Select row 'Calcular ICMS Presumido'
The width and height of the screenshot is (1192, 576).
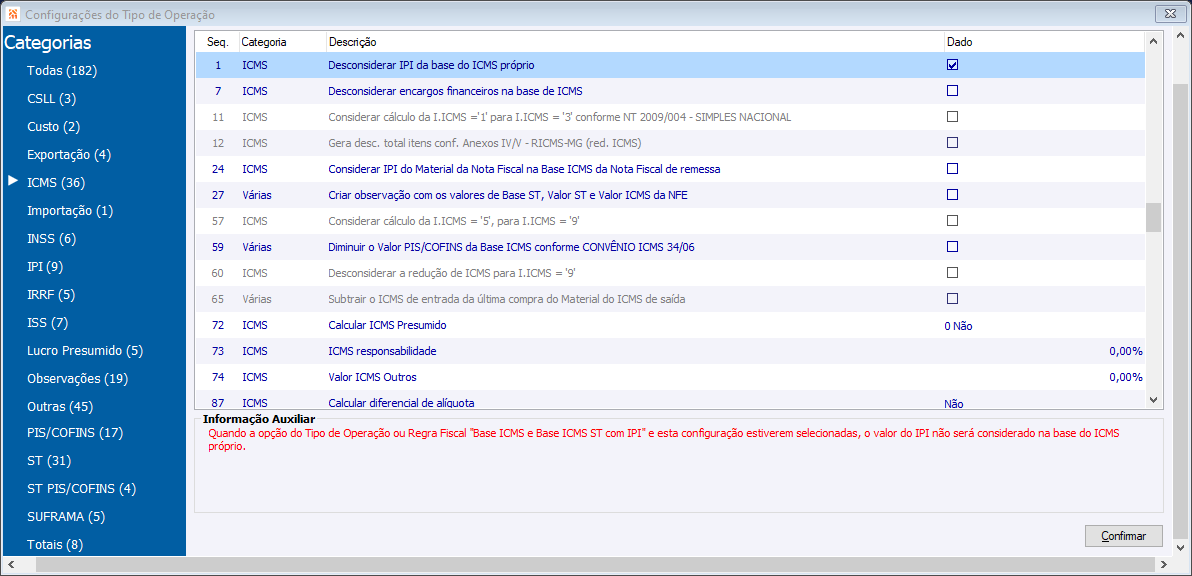(x=670, y=325)
